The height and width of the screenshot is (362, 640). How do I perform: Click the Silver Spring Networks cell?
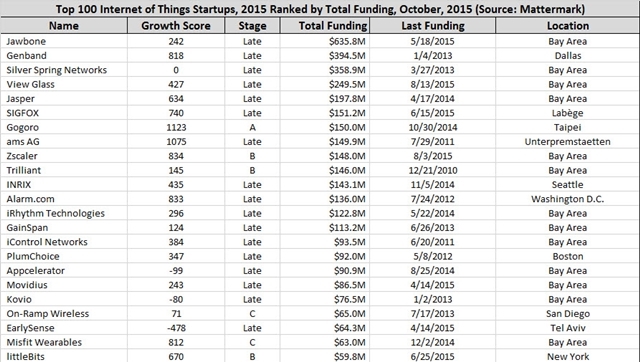tap(64, 70)
